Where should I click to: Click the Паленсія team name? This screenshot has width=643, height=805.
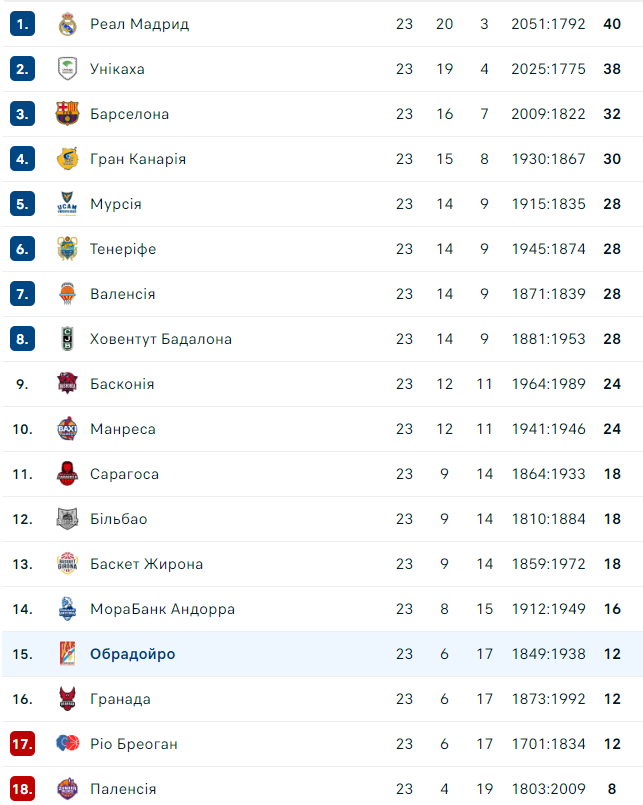point(123,789)
